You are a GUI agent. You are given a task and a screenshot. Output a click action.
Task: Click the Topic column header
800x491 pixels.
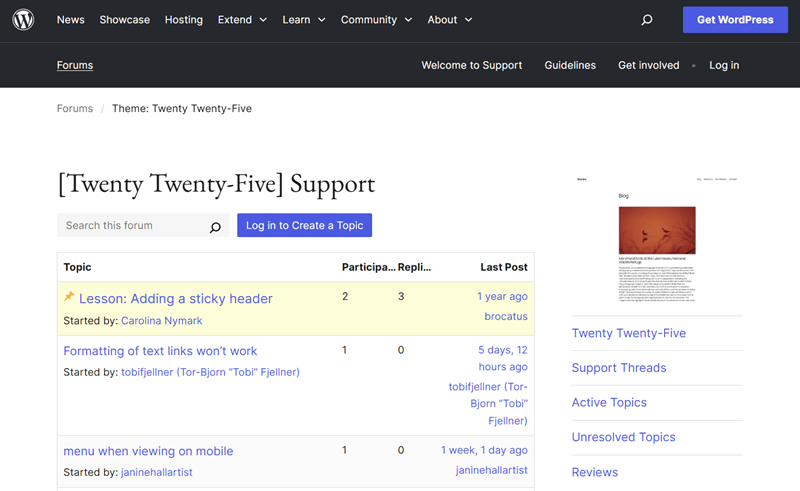(78, 267)
